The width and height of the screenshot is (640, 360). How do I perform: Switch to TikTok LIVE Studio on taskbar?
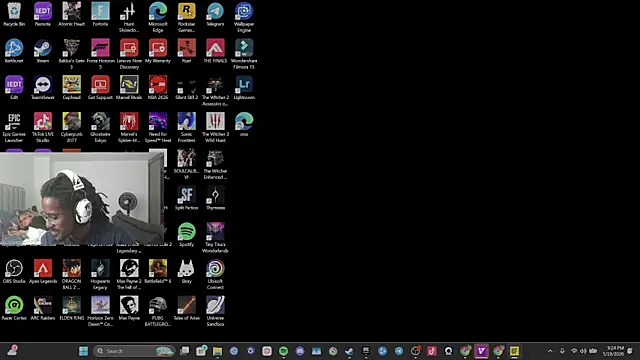pos(432,351)
